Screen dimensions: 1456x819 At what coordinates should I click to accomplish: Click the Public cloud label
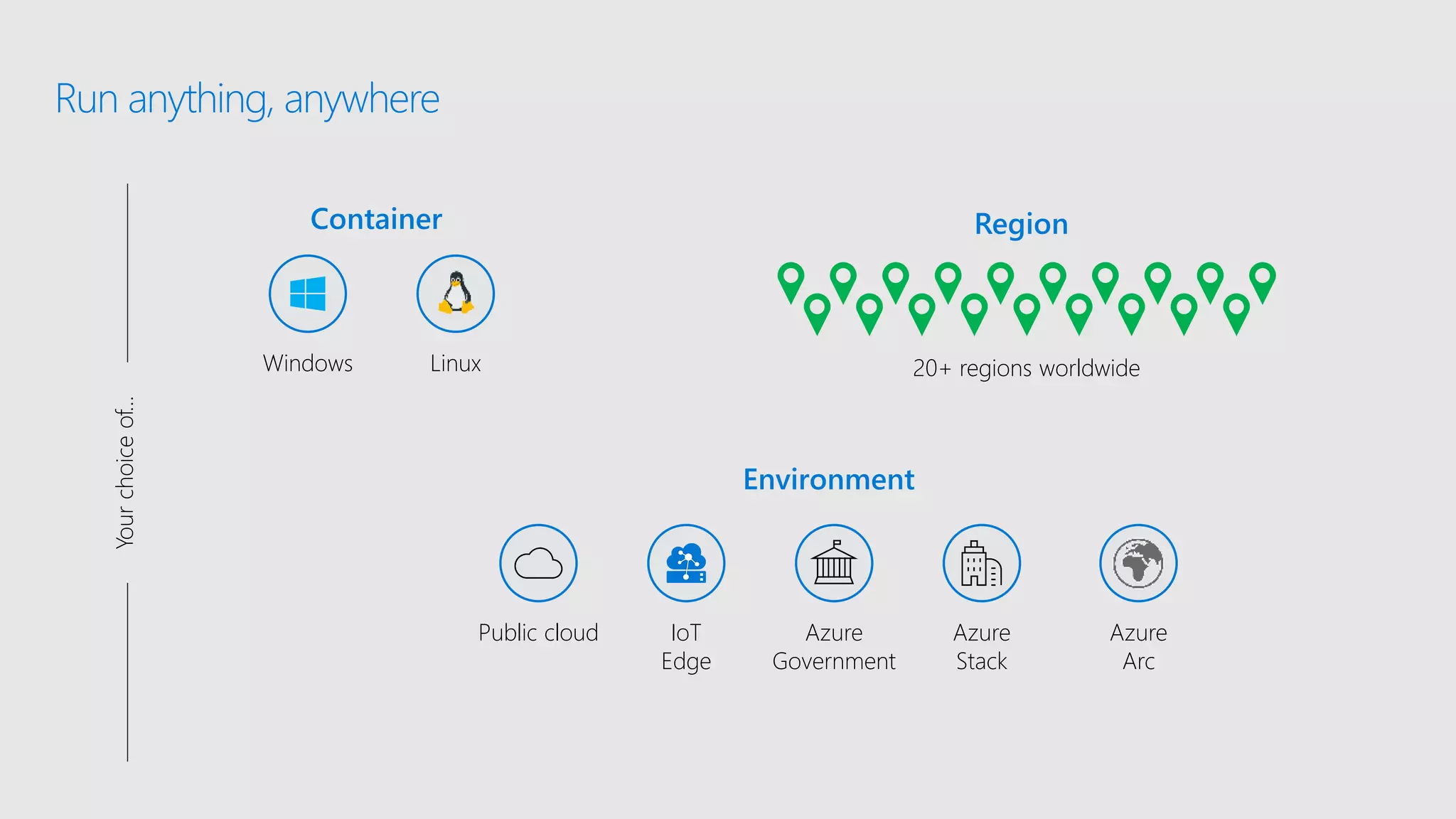[538, 633]
